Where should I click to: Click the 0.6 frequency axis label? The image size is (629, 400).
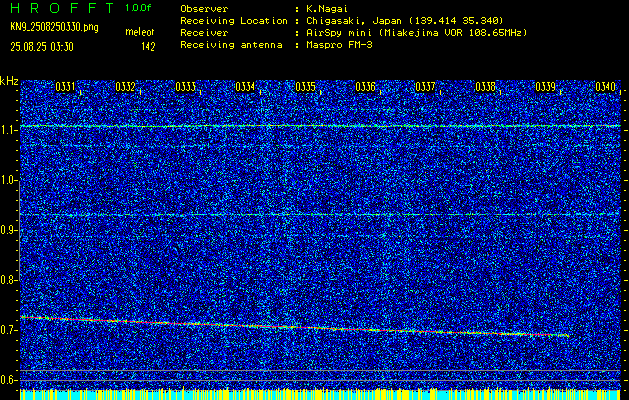7,380
